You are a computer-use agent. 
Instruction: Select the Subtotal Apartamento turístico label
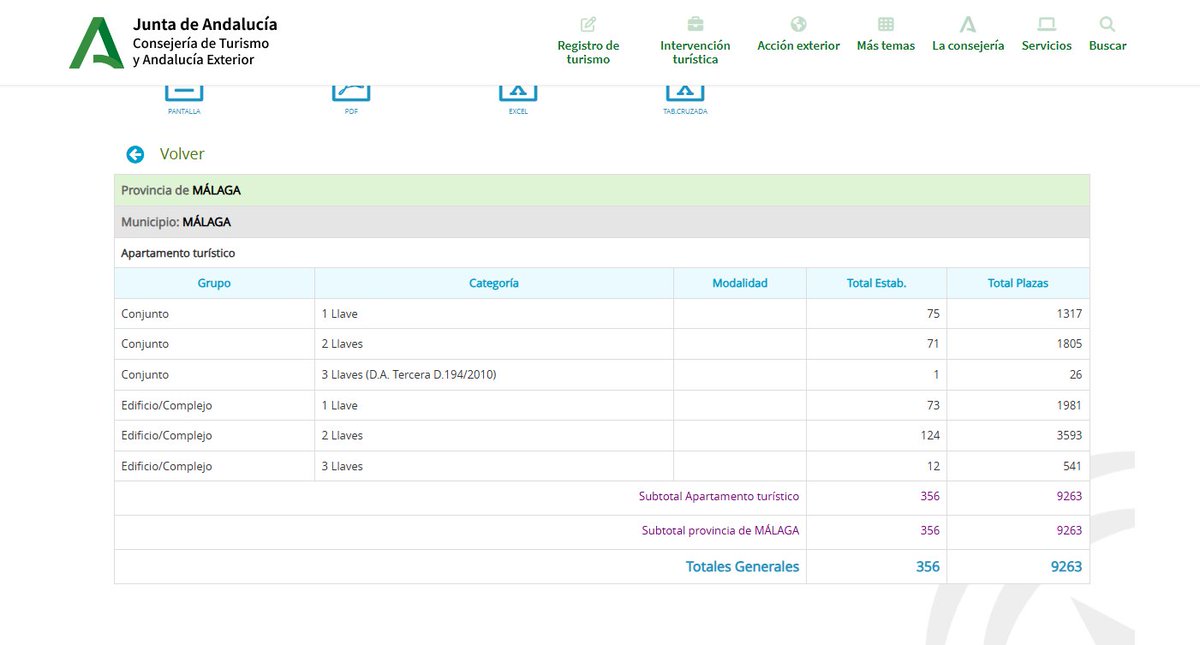click(x=719, y=497)
